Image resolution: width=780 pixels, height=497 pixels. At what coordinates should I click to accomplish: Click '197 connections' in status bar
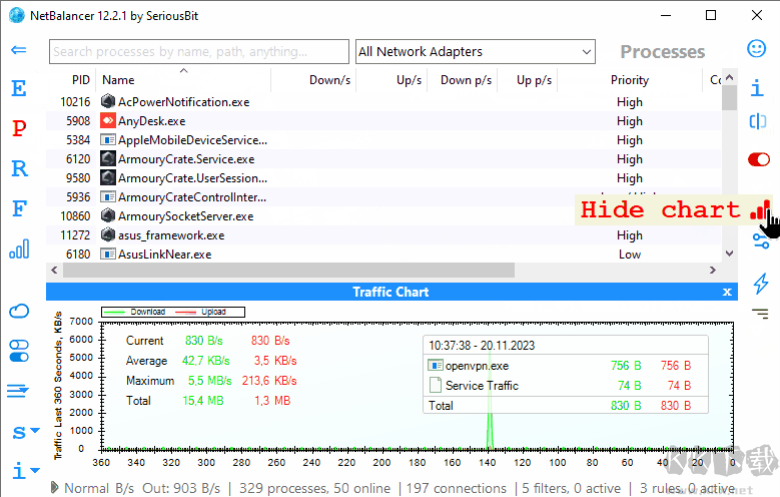pyautogui.click(x=456, y=489)
